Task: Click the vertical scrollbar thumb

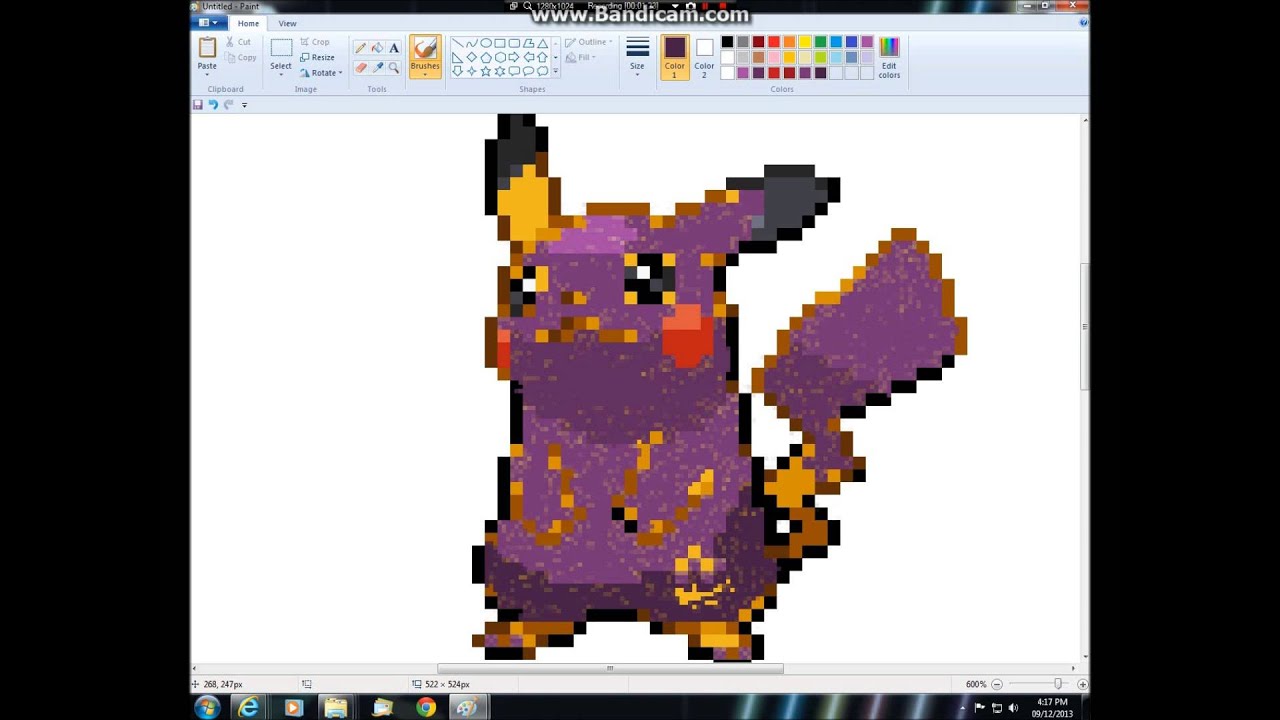Action: tap(1085, 326)
